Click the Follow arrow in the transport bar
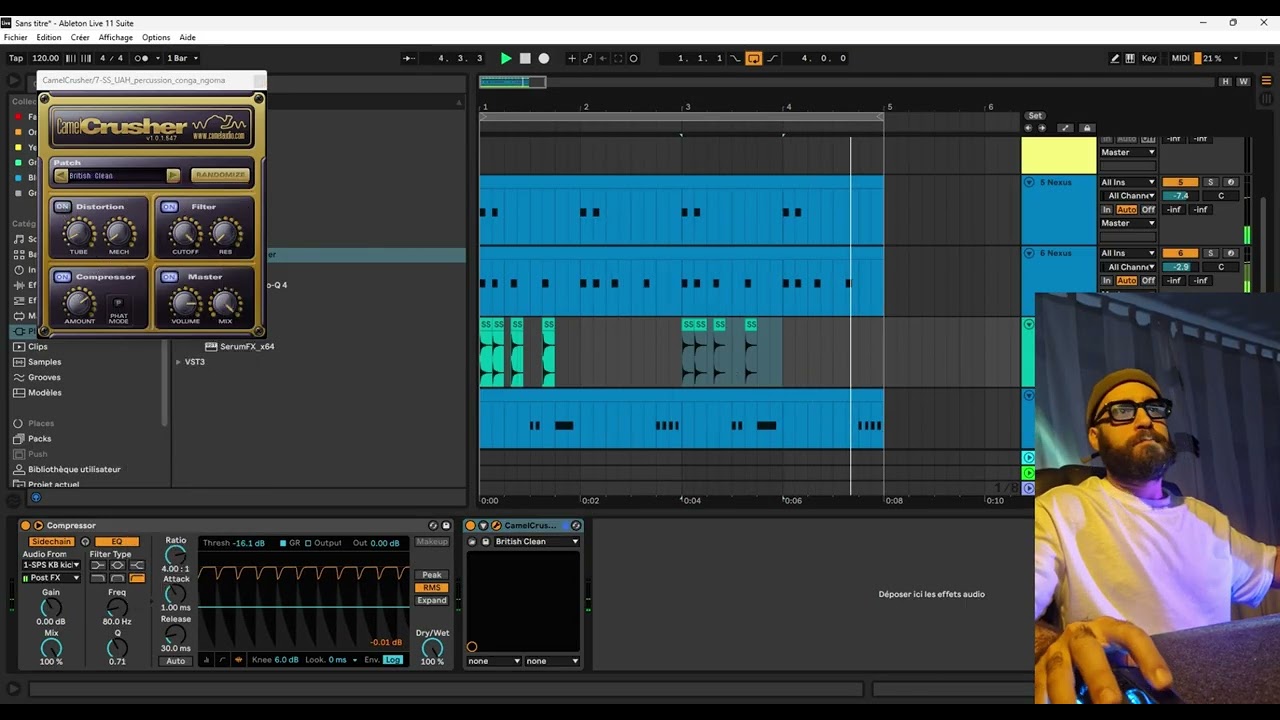This screenshot has height=720, width=1280. 409,58
